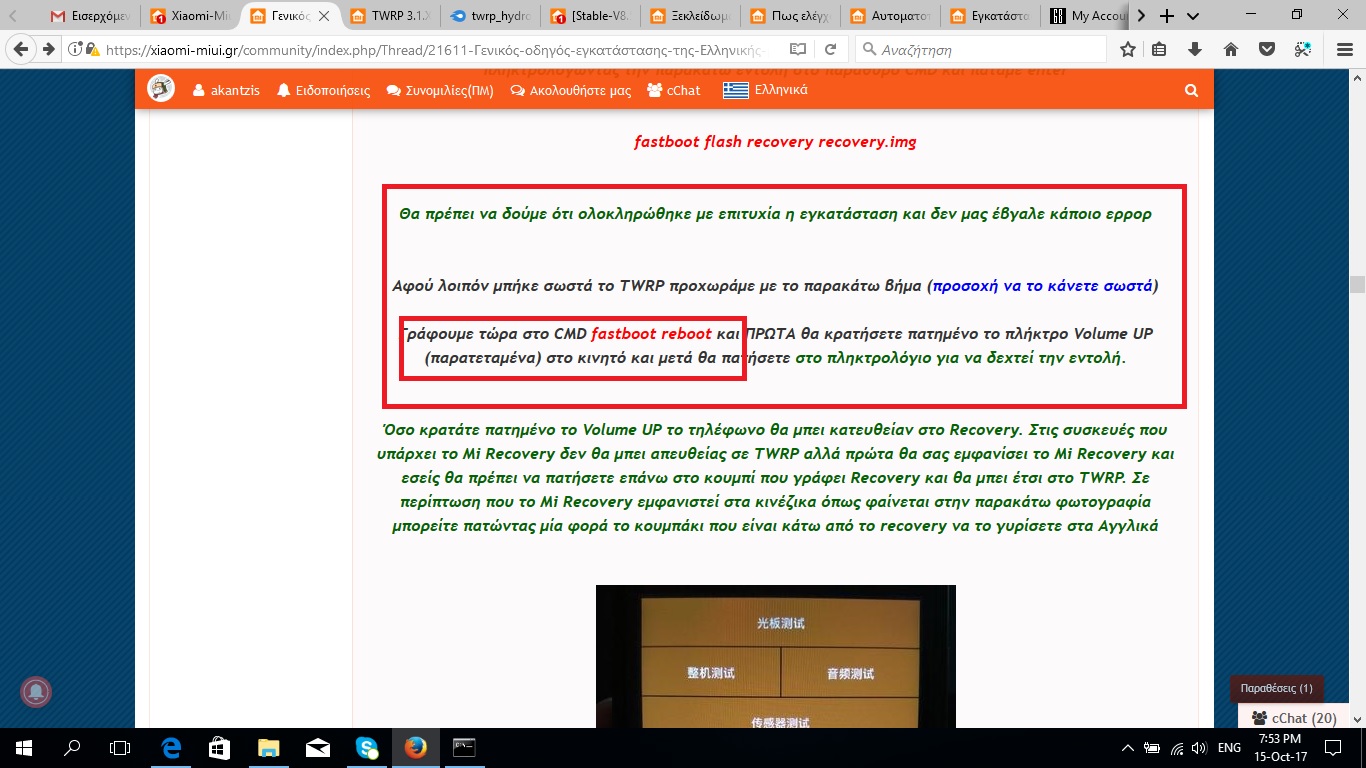Screen dimensions: 1366x768
Task: Switch to the Πως ελέγχ tab
Action: pos(791,16)
